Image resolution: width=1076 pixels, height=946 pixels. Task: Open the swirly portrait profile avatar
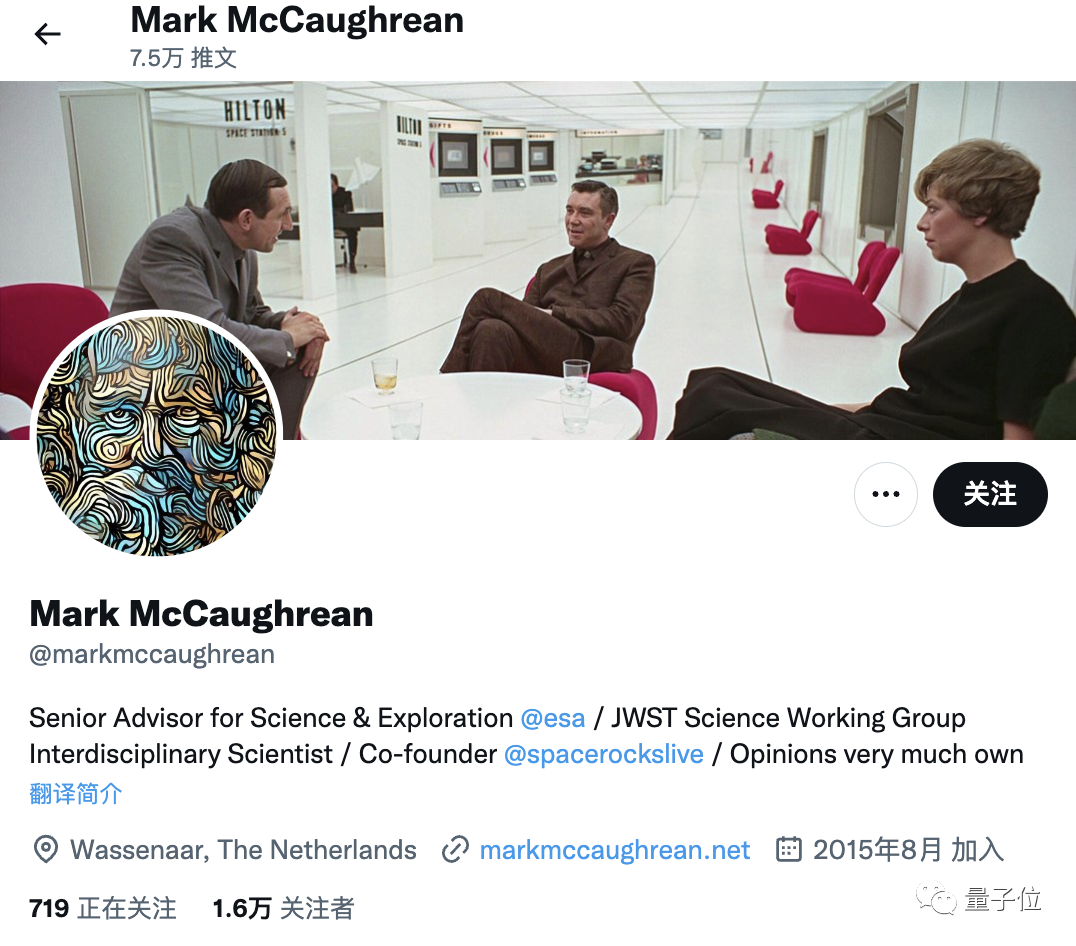(x=157, y=434)
